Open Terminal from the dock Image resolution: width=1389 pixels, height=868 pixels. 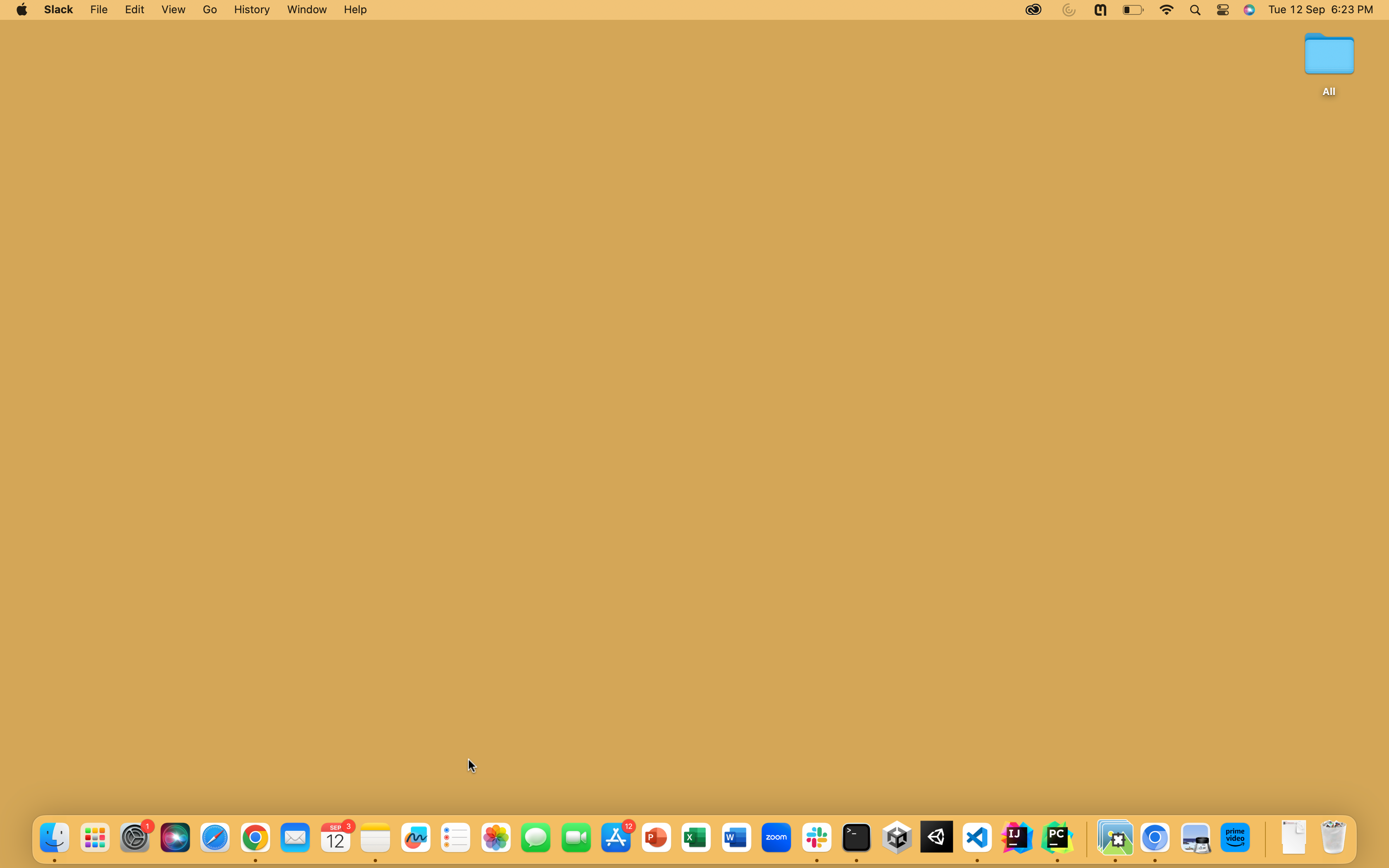click(857, 838)
